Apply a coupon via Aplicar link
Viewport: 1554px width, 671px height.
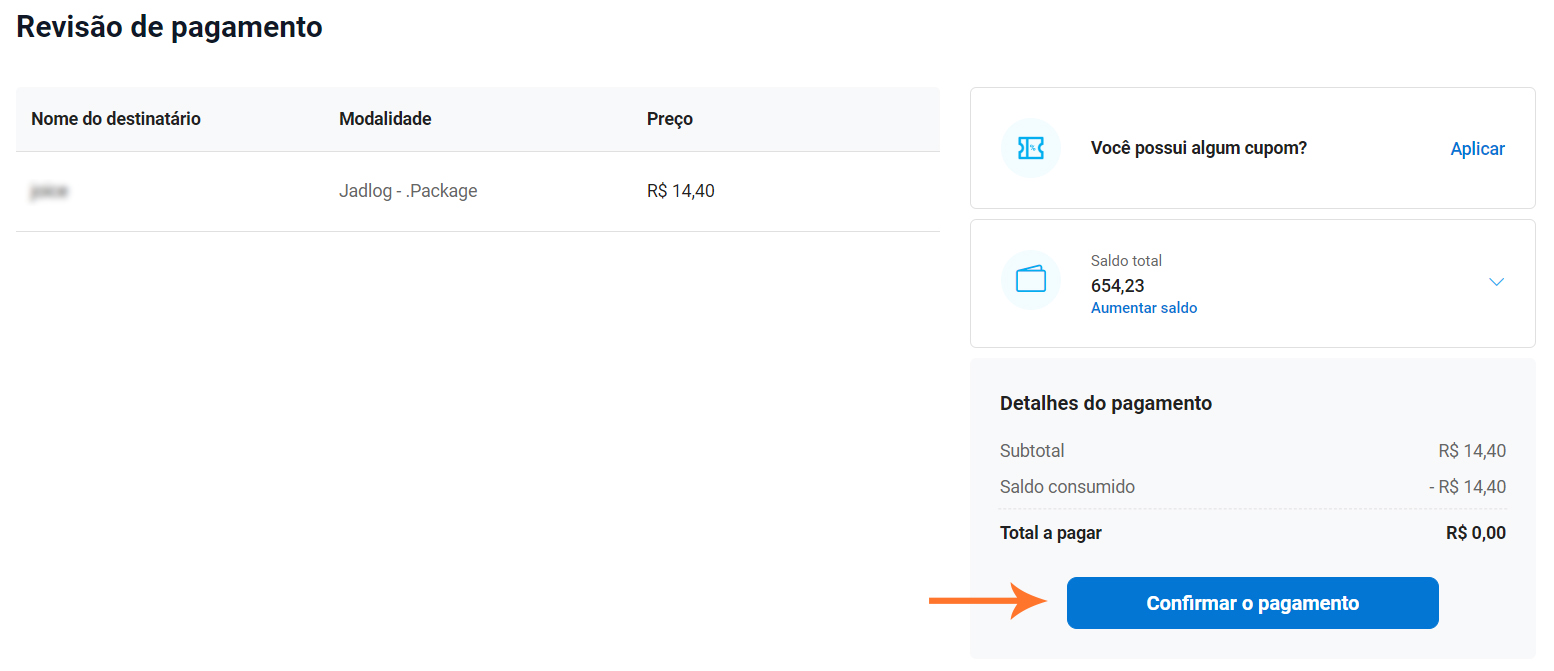point(1477,149)
